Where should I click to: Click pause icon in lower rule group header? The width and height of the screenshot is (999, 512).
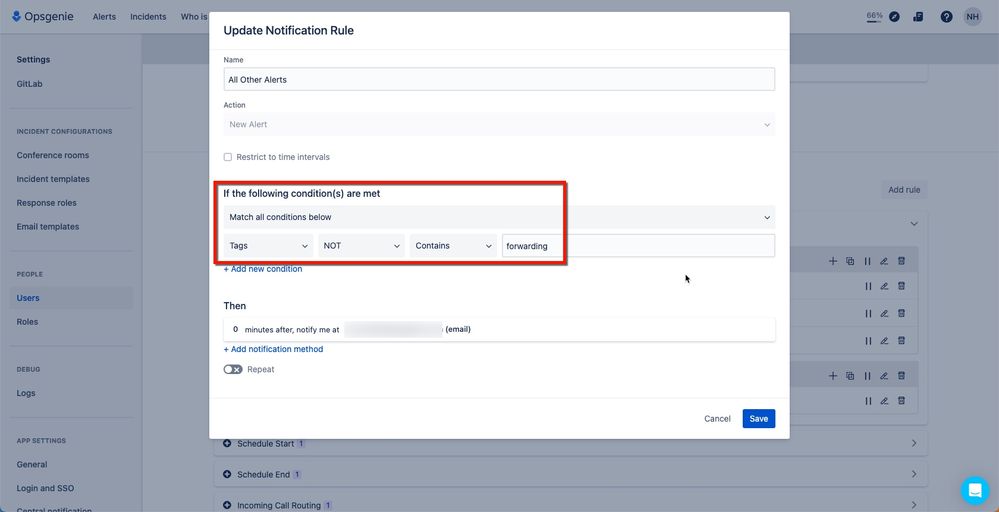tap(867, 376)
